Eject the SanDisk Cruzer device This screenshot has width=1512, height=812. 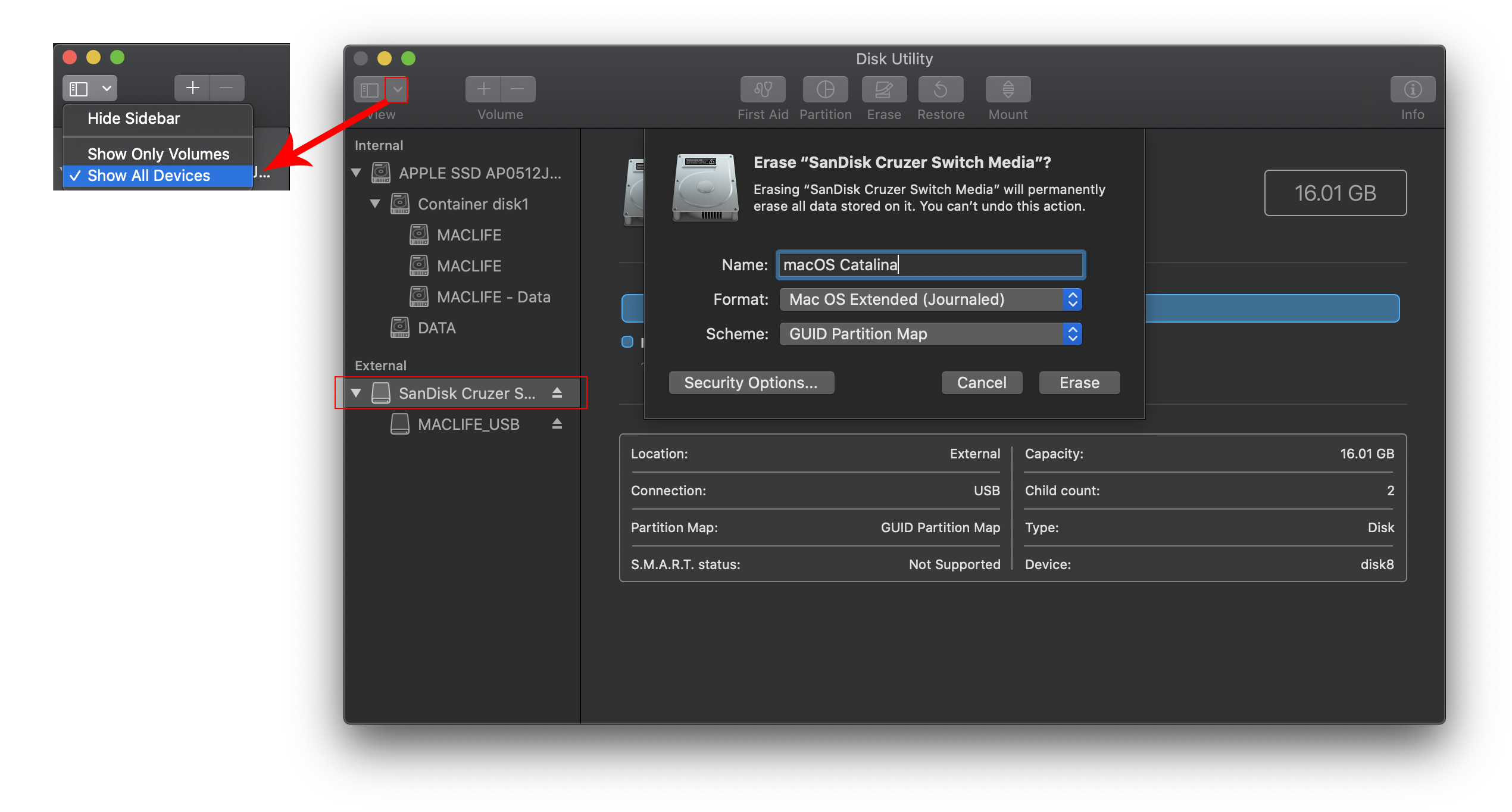(557, 392)
